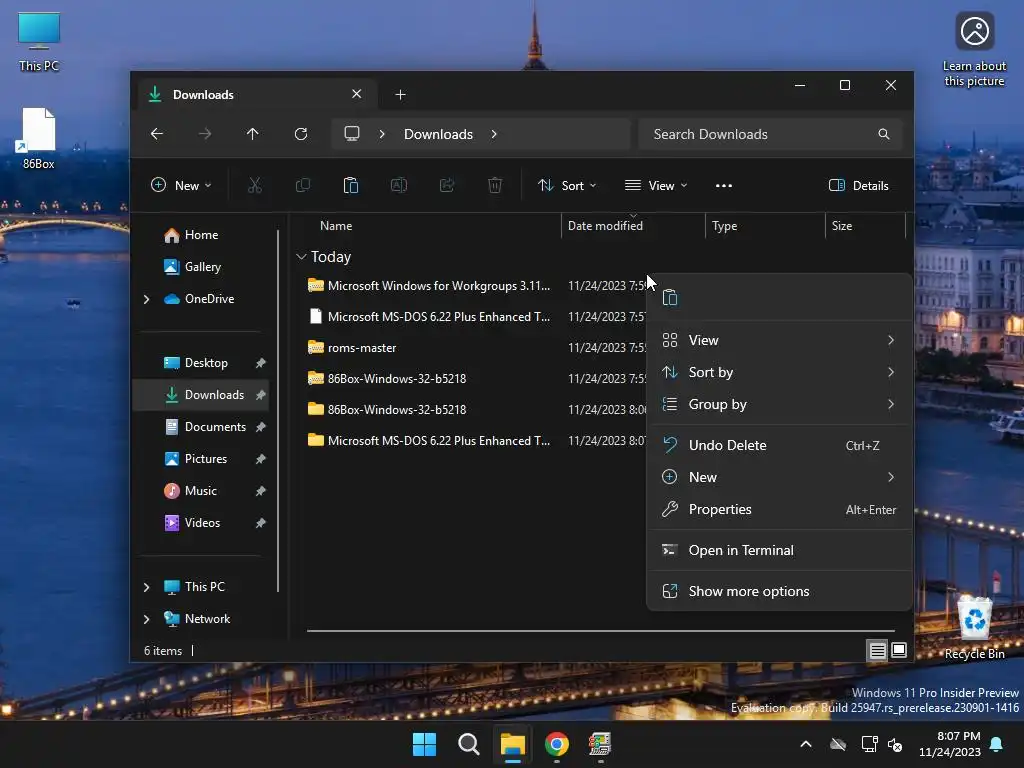The width and height of the screenshot is (1024, 768).
Task: Open taskbar Search
Action: pyautogui.click(x=468, y=744)
